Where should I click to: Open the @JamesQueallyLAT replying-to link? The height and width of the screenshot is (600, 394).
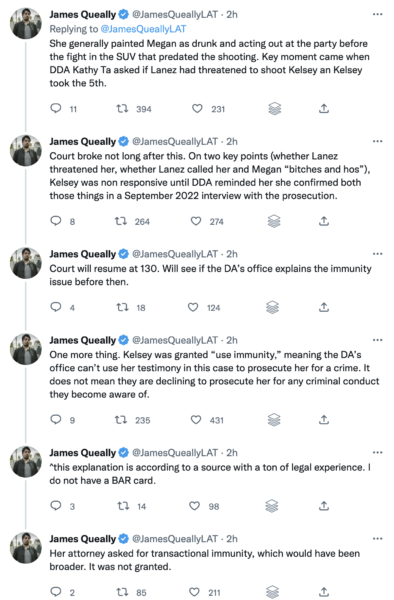[143, 29]
